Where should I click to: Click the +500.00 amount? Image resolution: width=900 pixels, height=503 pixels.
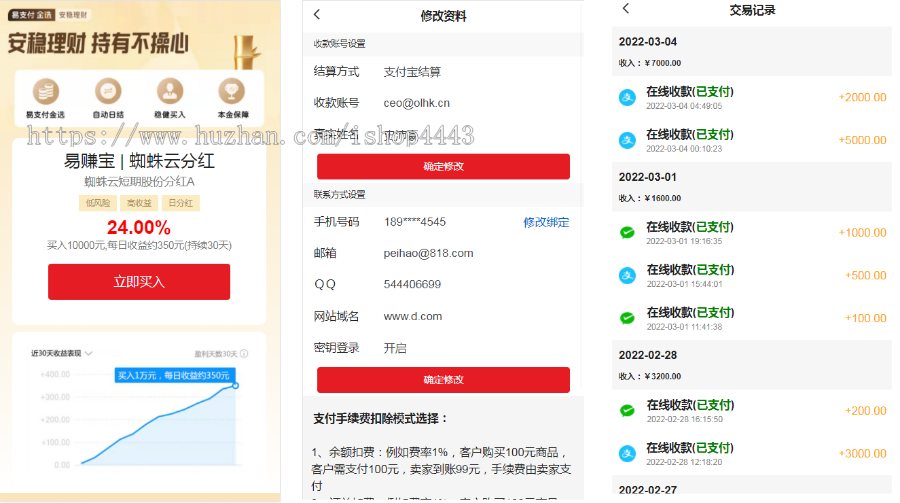coord(866,276)
